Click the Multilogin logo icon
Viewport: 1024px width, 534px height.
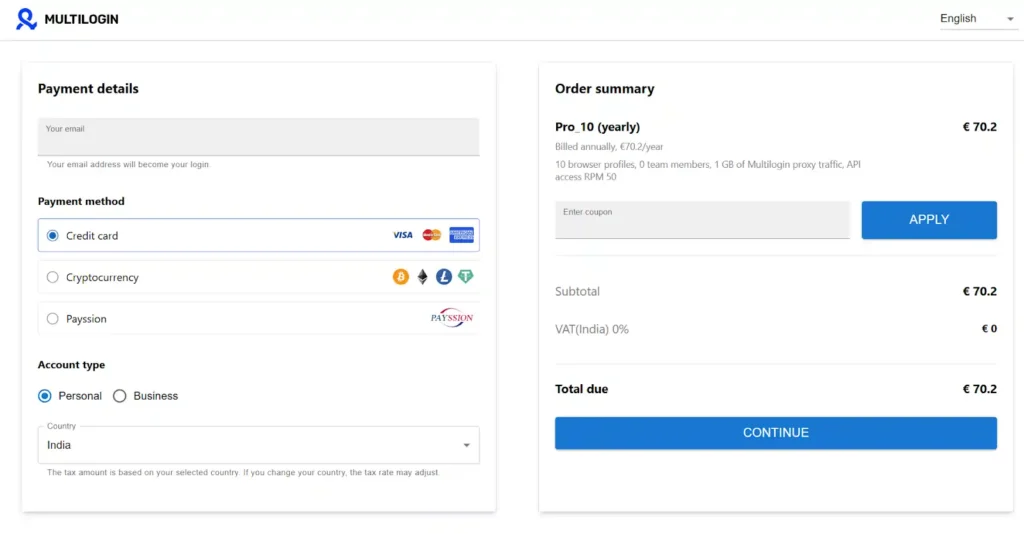pyautogui.click(x=26, y=19)
